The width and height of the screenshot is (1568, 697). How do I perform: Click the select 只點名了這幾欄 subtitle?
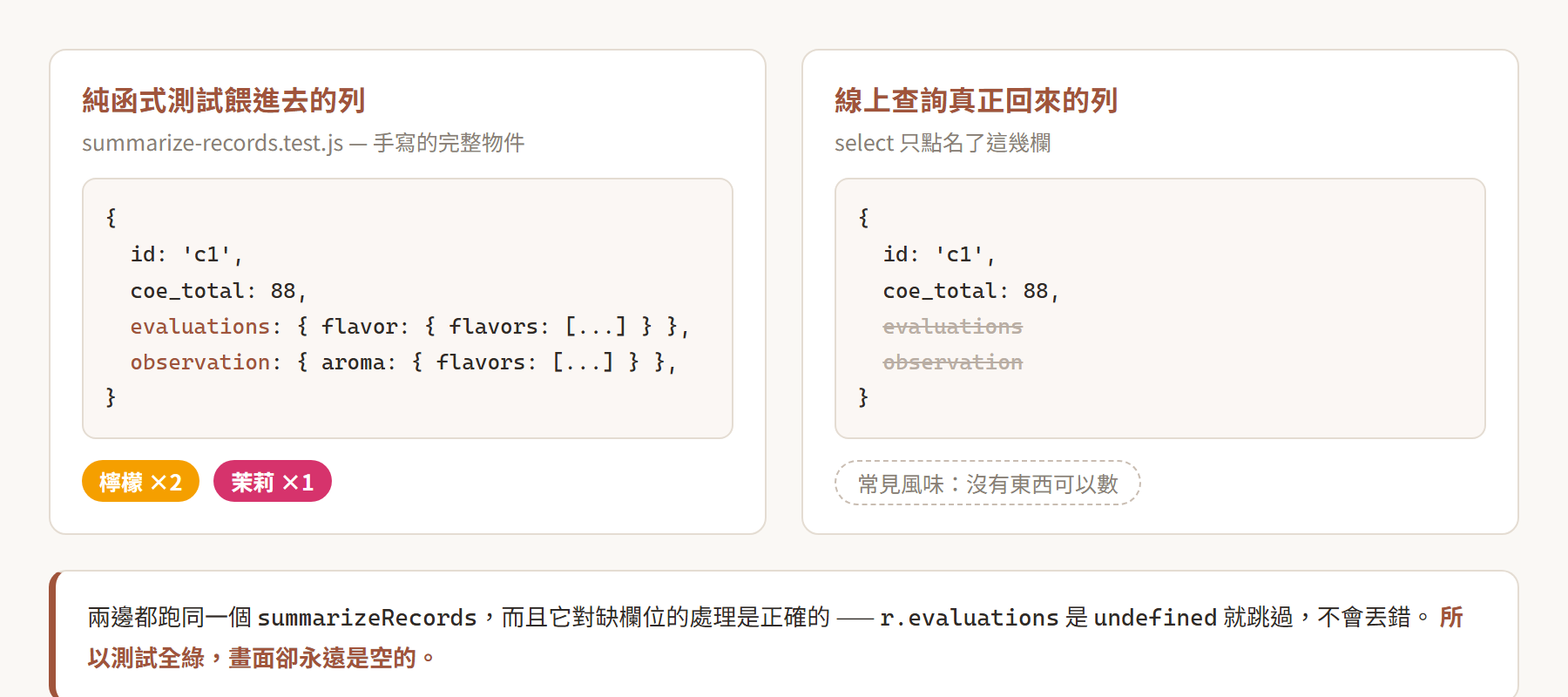pyautogui.click(x=943, y=142)
